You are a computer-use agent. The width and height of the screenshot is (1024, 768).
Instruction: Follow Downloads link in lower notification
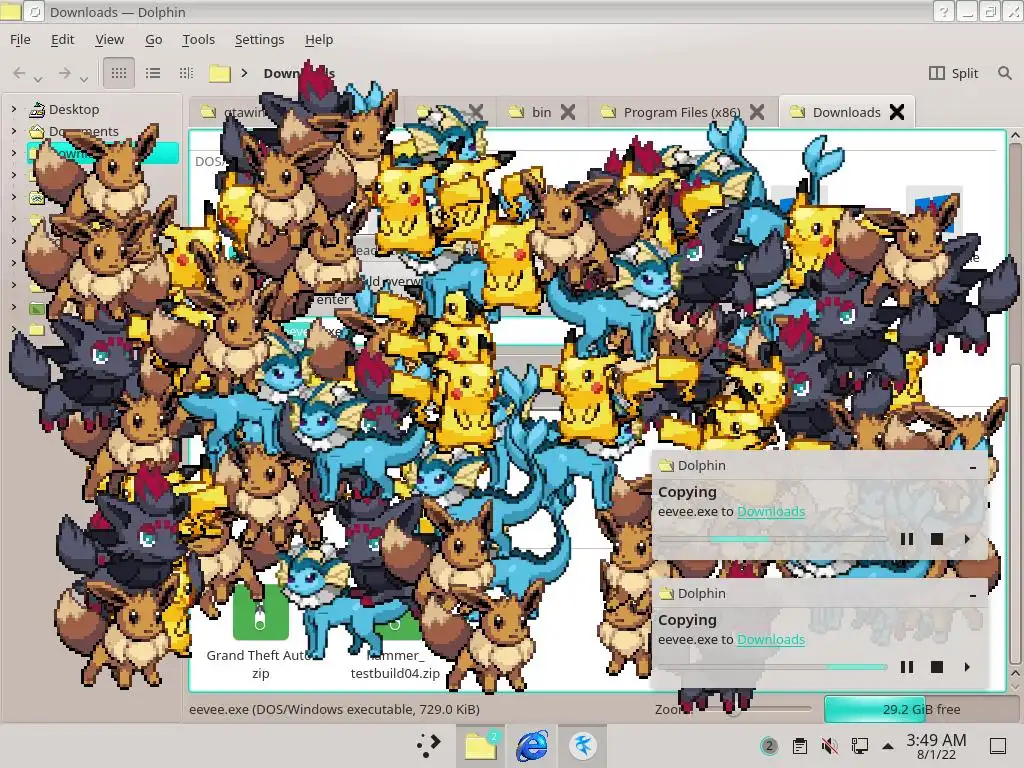click(771, 639)
